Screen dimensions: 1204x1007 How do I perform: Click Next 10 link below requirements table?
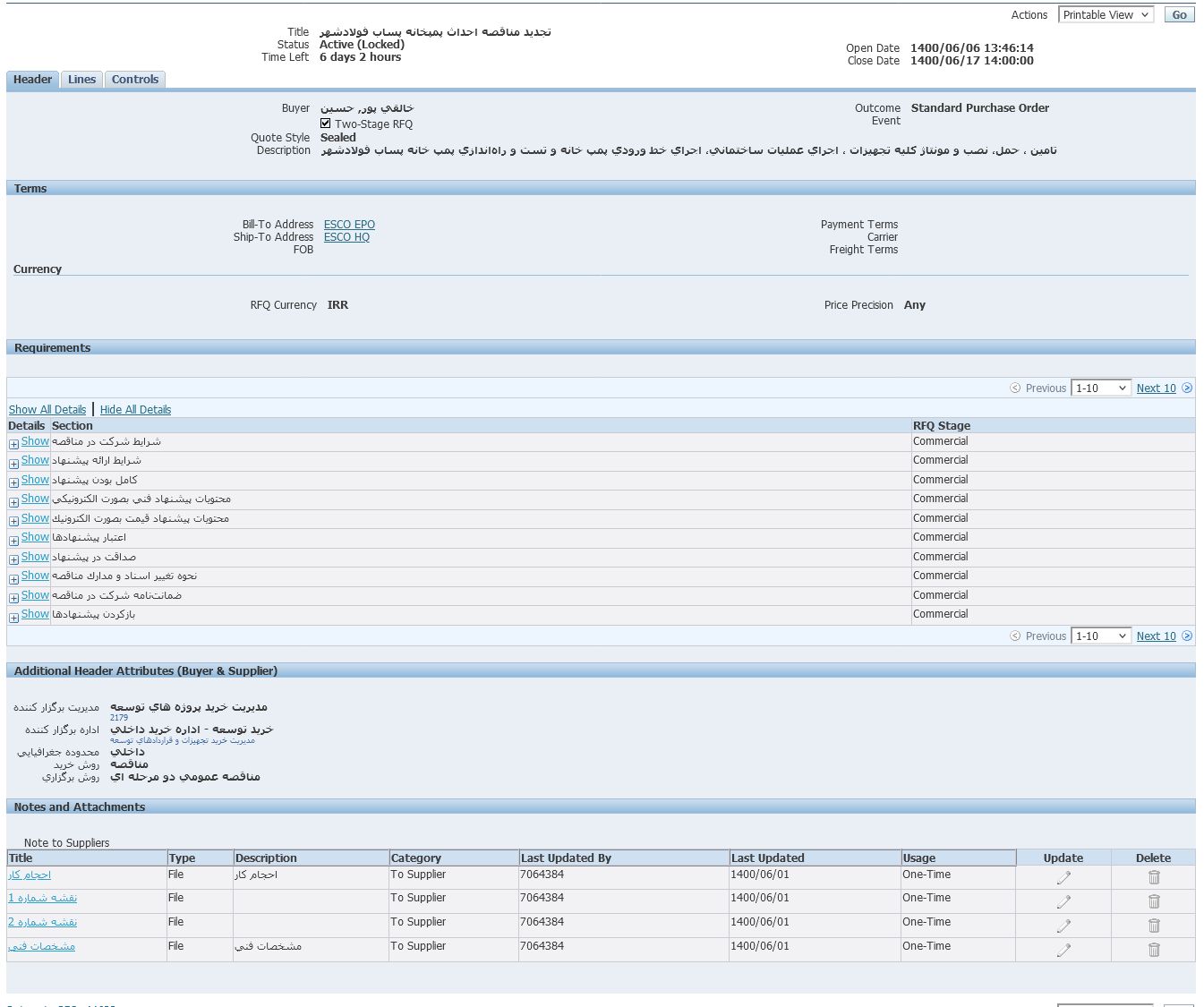click(x=1157, y=636)
